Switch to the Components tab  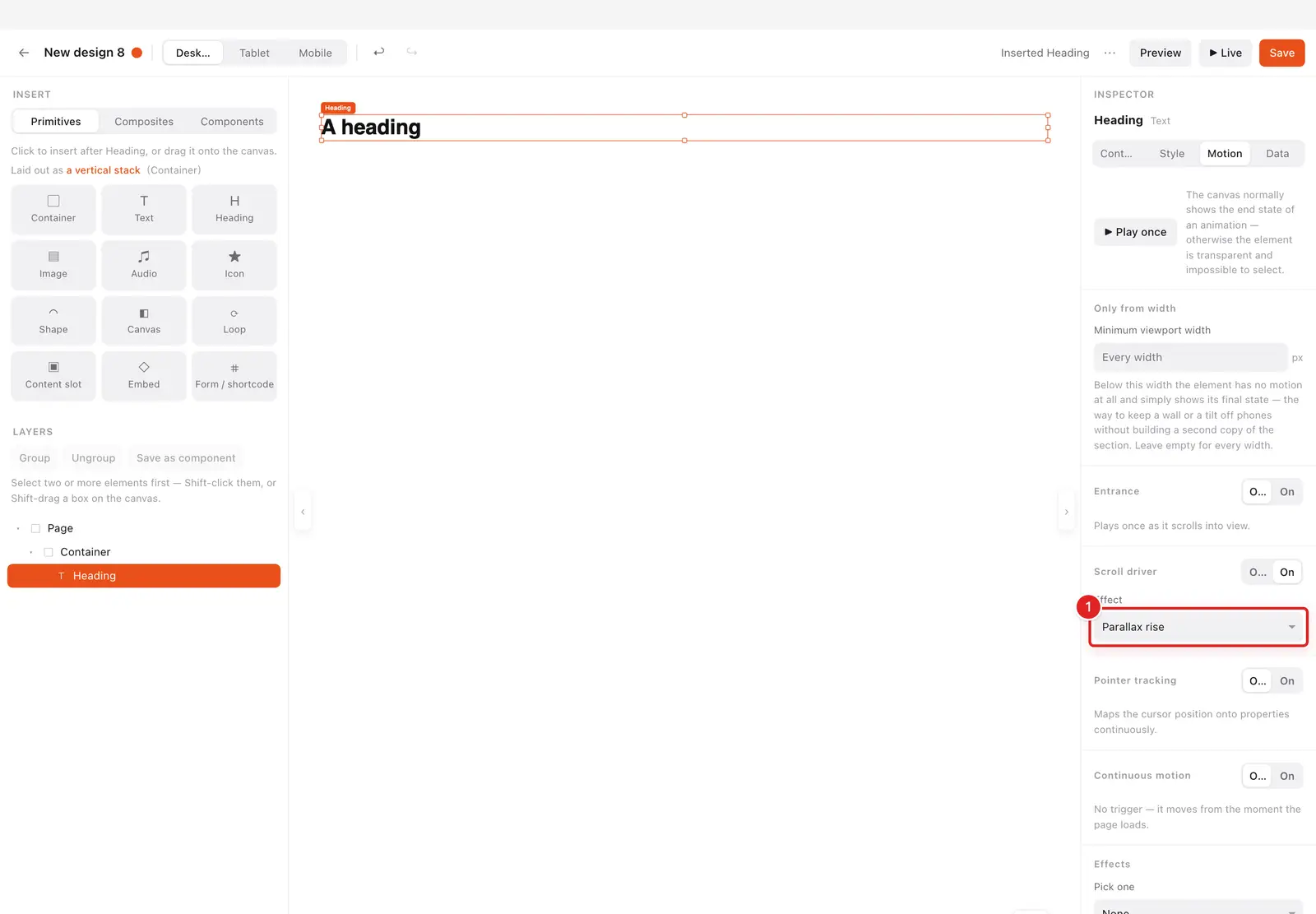pos(232,121)
